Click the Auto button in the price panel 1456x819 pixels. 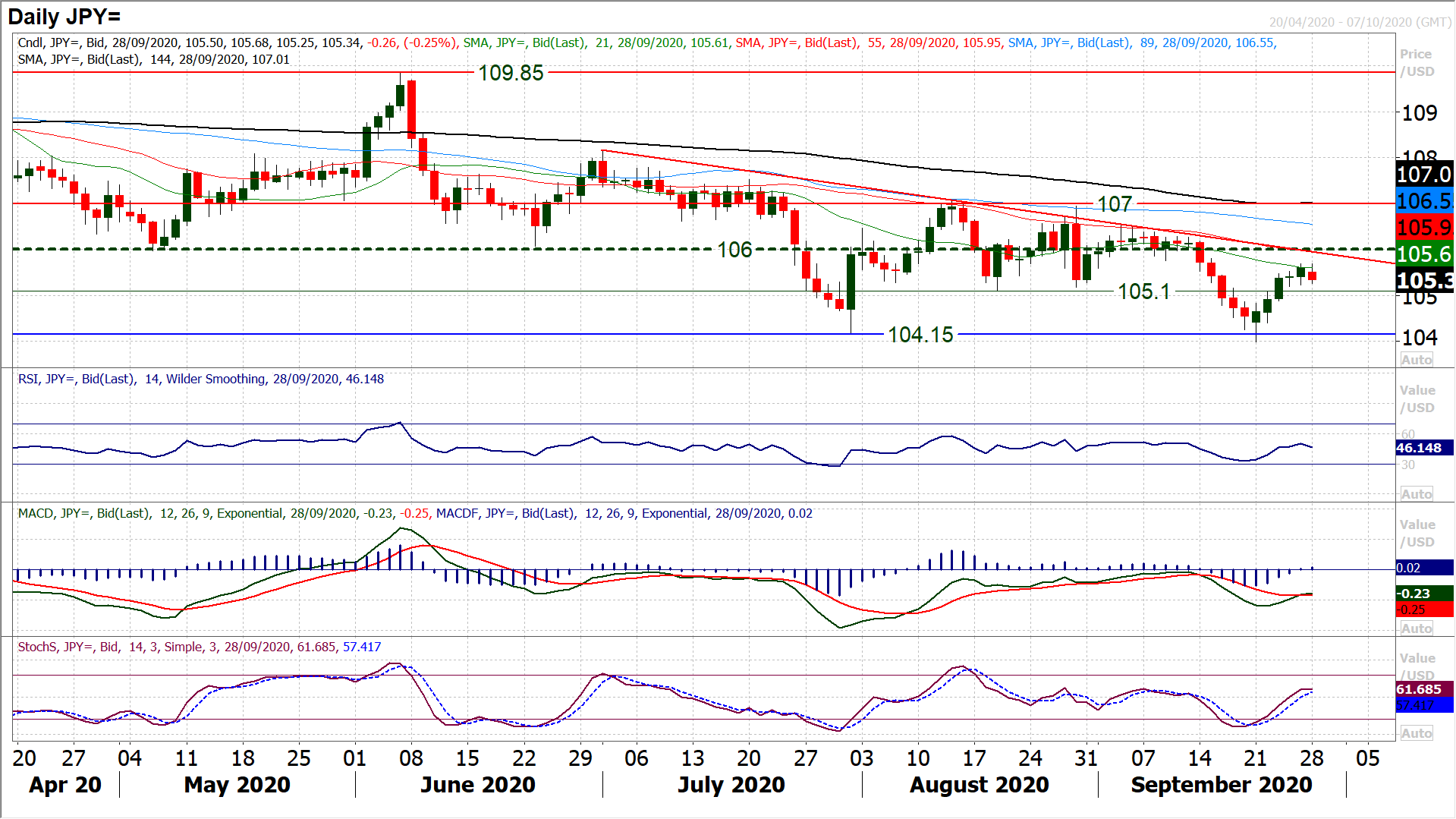(x=1417, y=360)
